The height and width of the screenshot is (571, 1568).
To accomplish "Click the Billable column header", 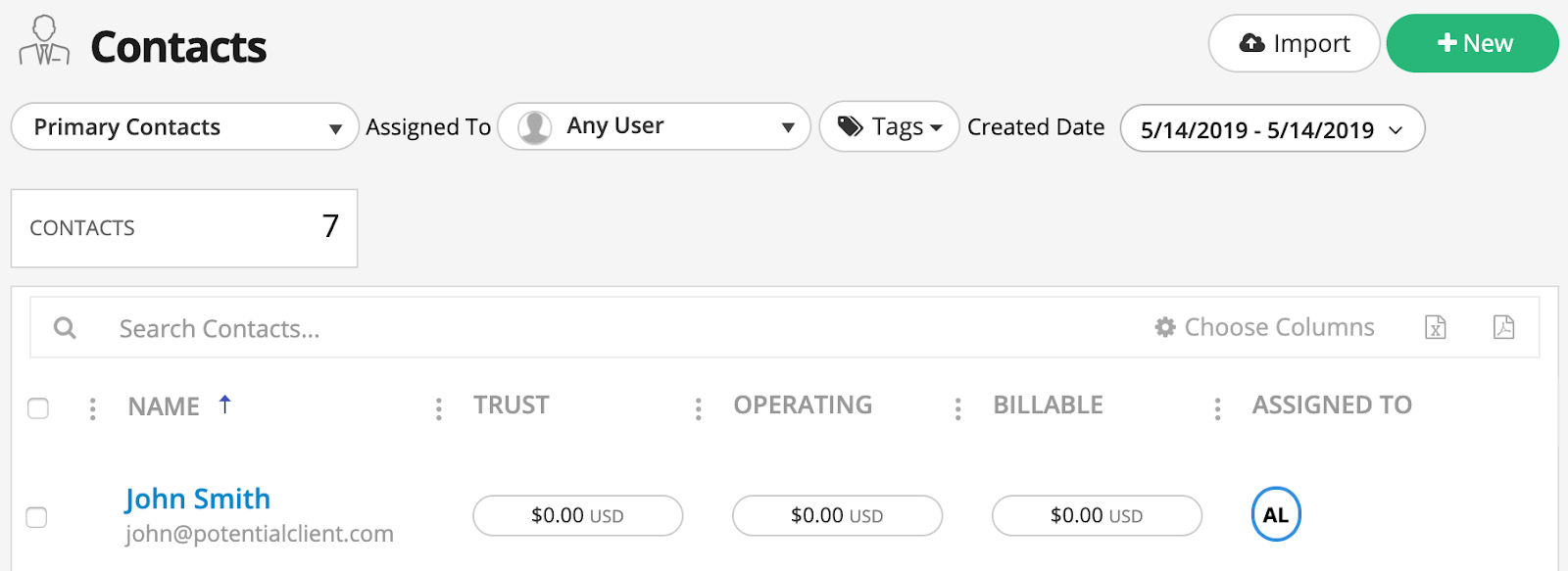I will point(1048,404).
